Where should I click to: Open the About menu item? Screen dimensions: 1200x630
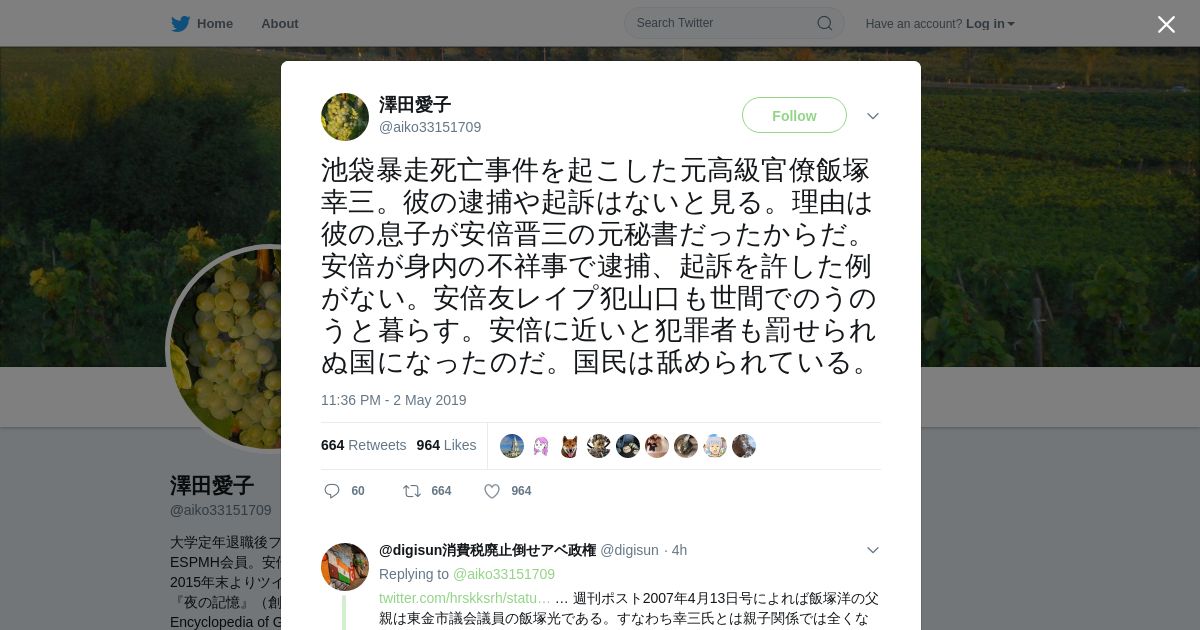(x=280, y=24)
